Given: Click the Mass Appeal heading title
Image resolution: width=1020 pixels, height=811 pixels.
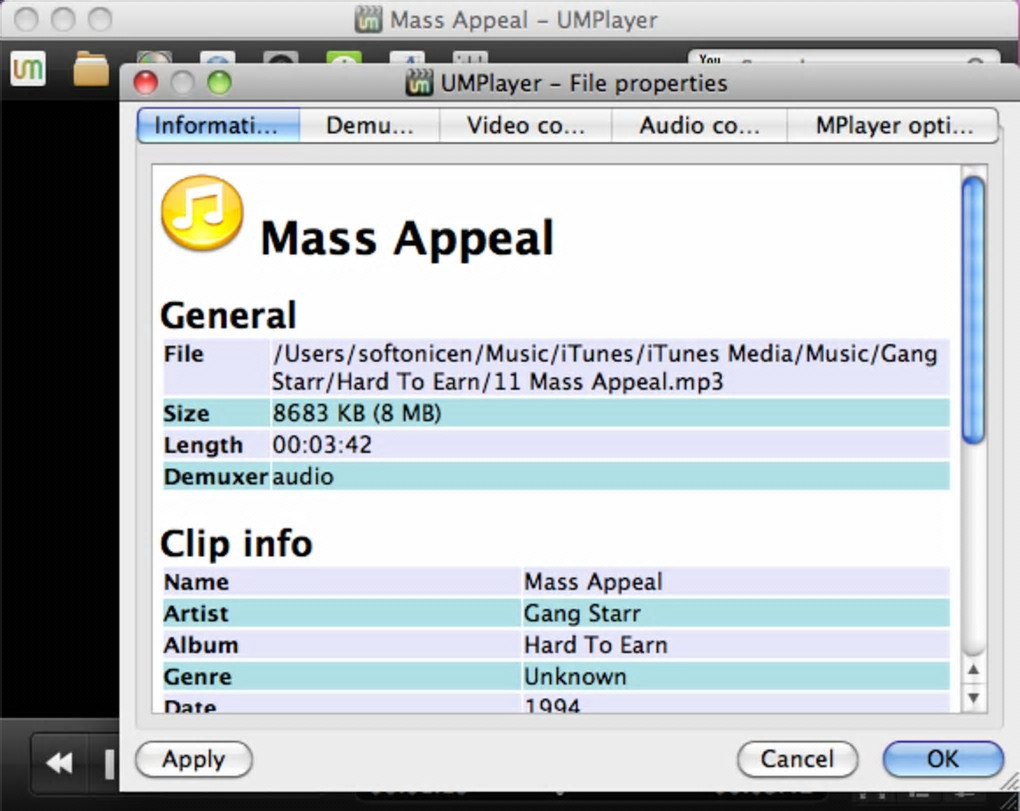Looking at the screenshot, I should point(407,239).
